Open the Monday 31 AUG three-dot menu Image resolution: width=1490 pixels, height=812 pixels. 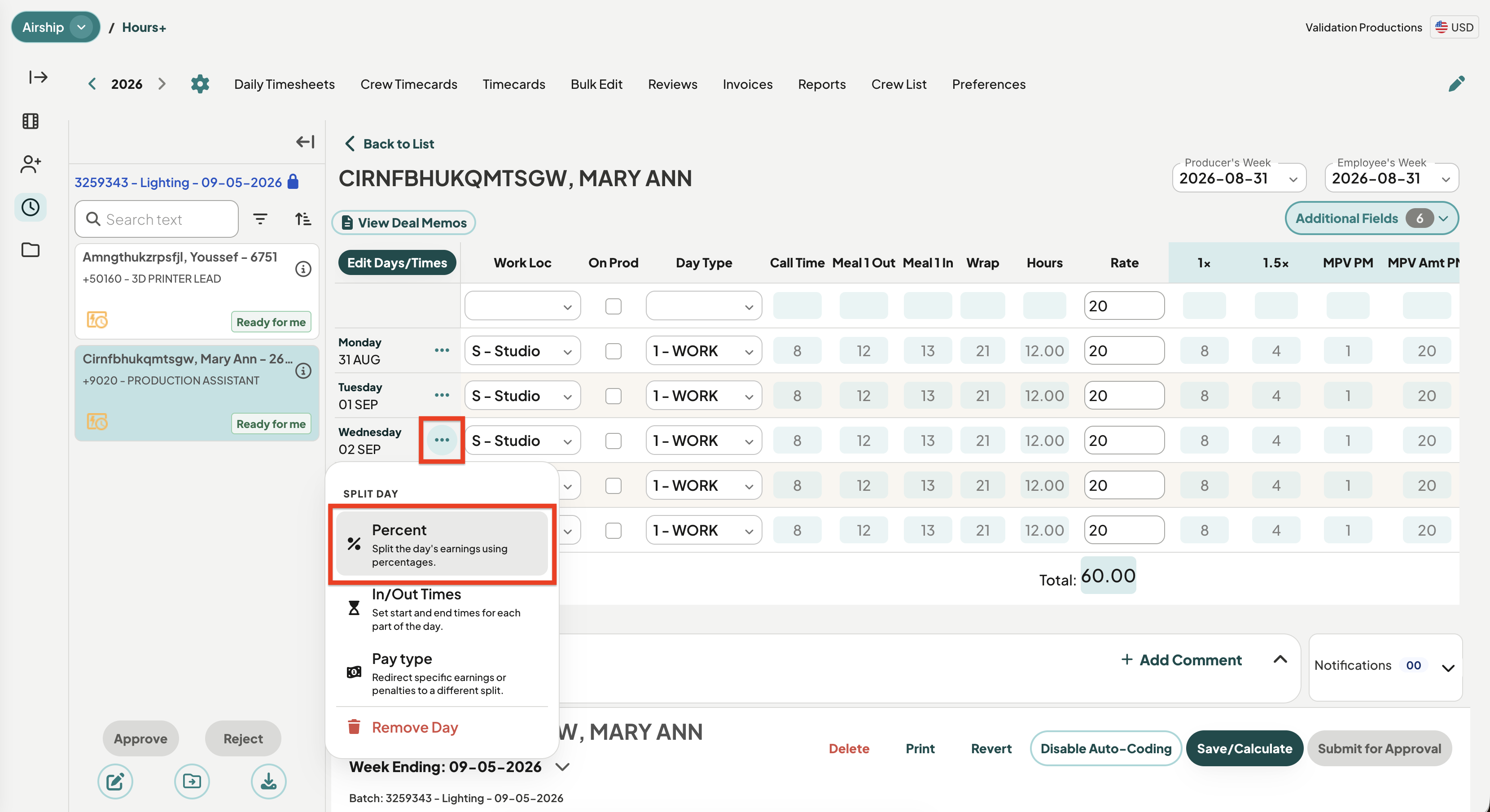[442, 350]
